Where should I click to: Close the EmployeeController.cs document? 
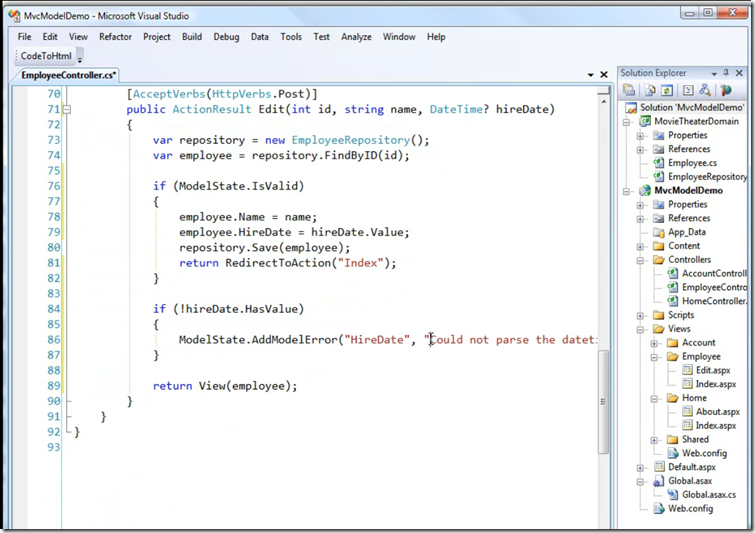604,75
